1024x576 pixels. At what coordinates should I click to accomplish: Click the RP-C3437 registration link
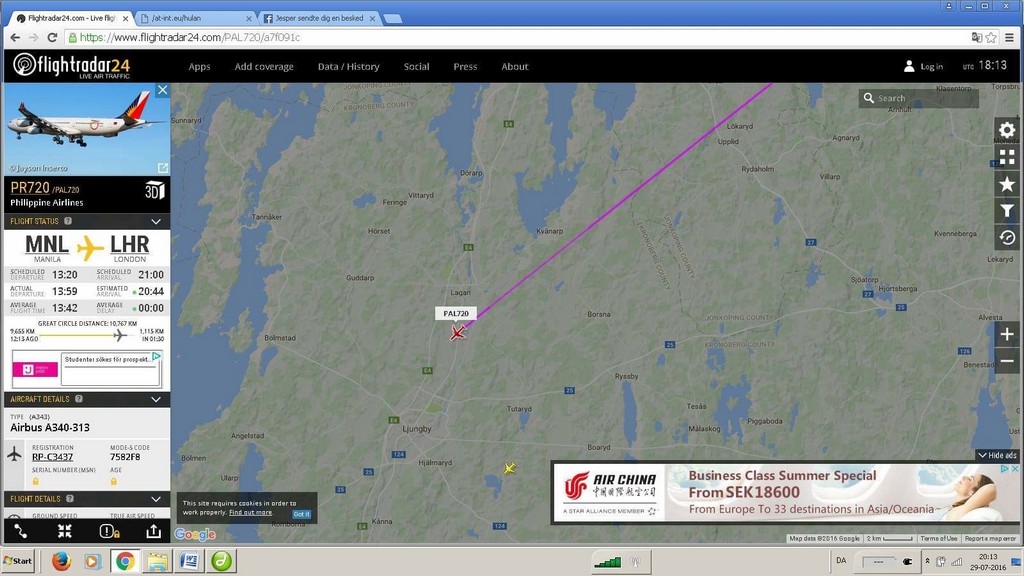point(52,457)
